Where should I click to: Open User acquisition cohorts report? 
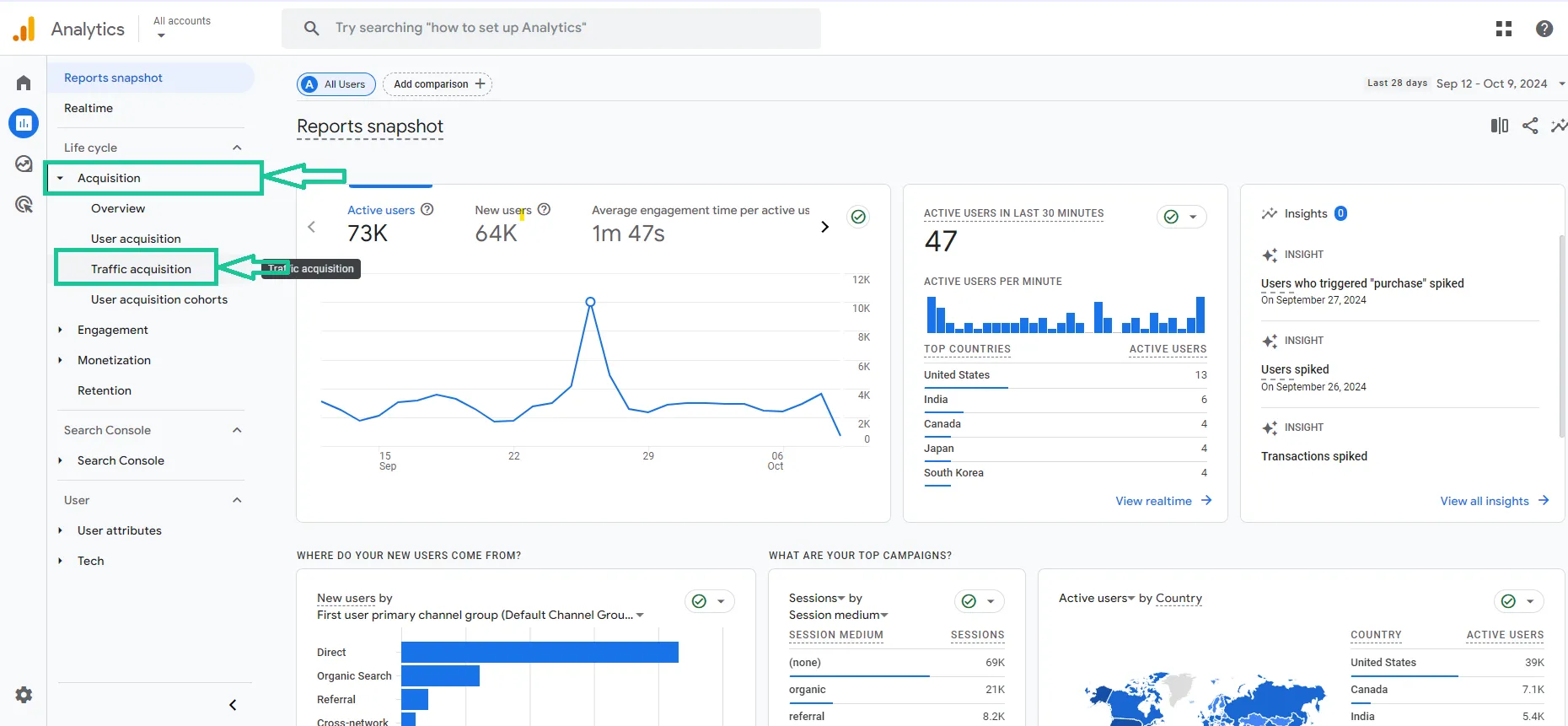[159, 299]
